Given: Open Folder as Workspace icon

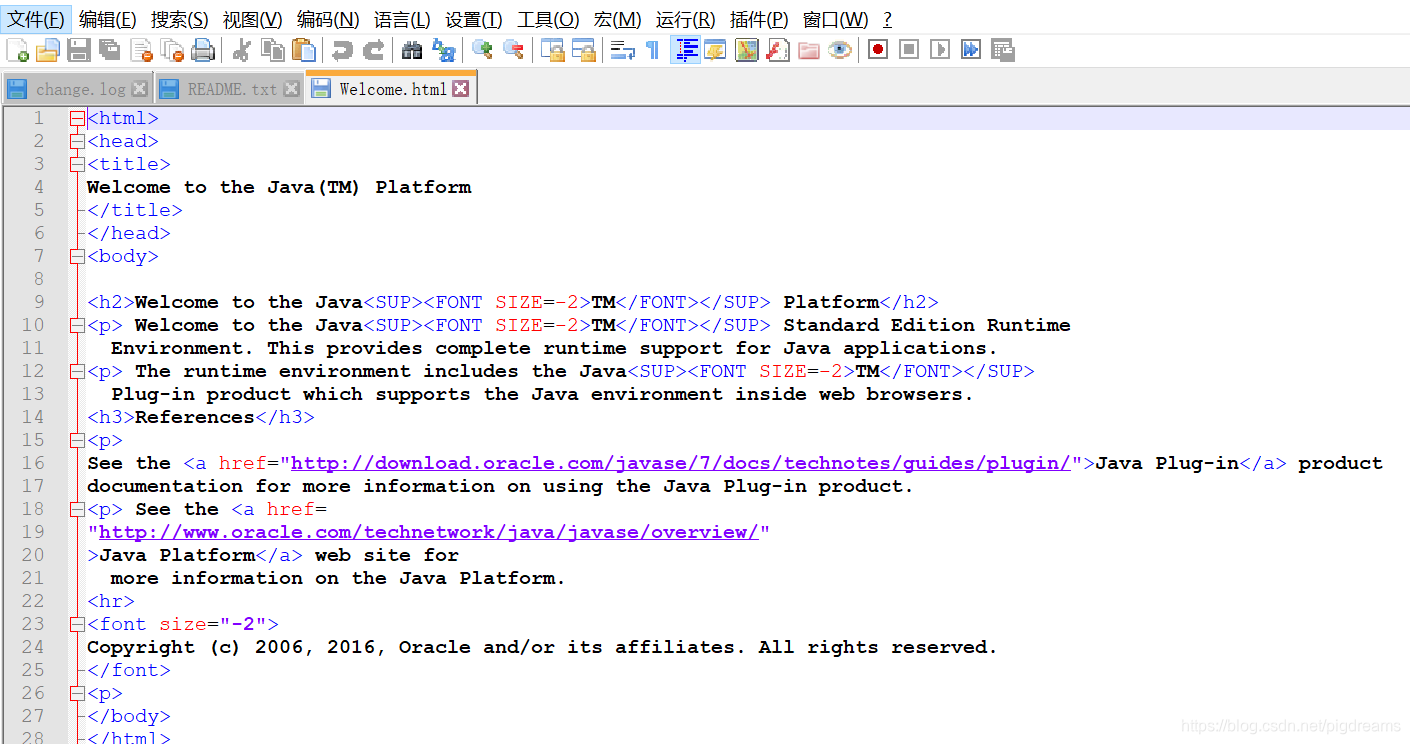Looking at the screenshot, I should click(x=809, y=49).
